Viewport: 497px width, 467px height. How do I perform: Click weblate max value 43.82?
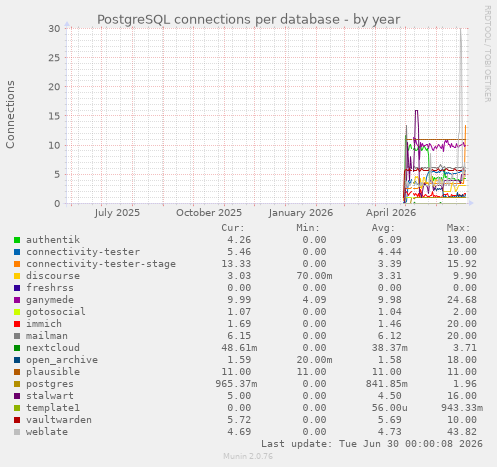462,432
